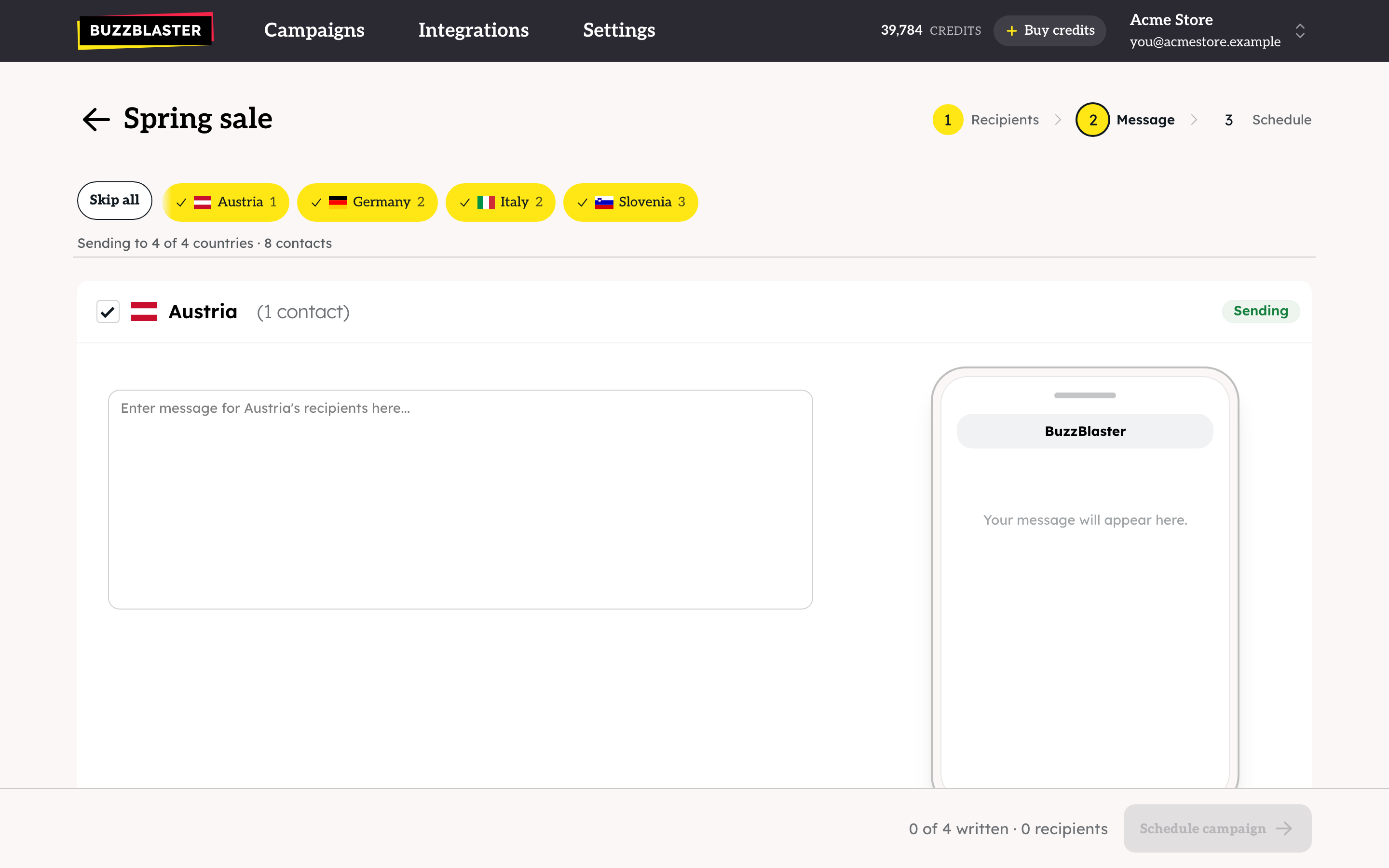Go to the Recipients step label
Image resolution: width=1389 pixels, height=868 pixels.
click(1005, 120)
